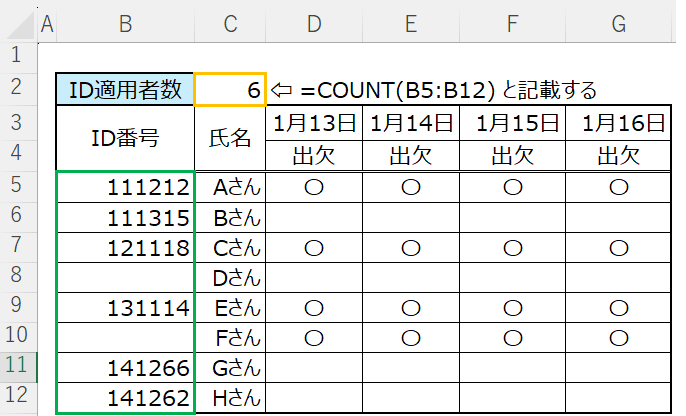Select Aさん's attendance circle for 1月14日
The image size is (686, 416).
pos(412,186)
